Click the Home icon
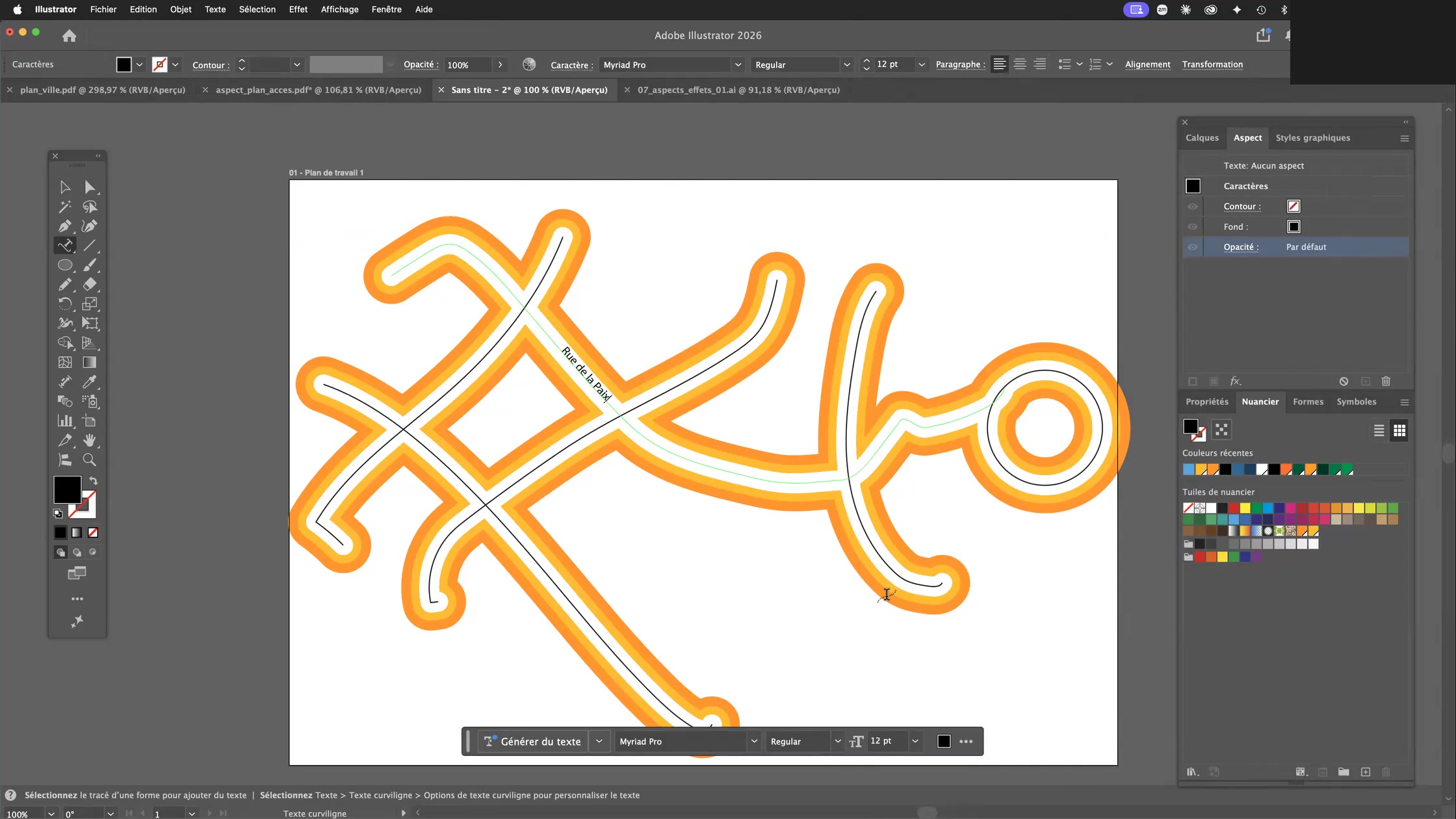1456x819 pixels. [x=70, y=36]
